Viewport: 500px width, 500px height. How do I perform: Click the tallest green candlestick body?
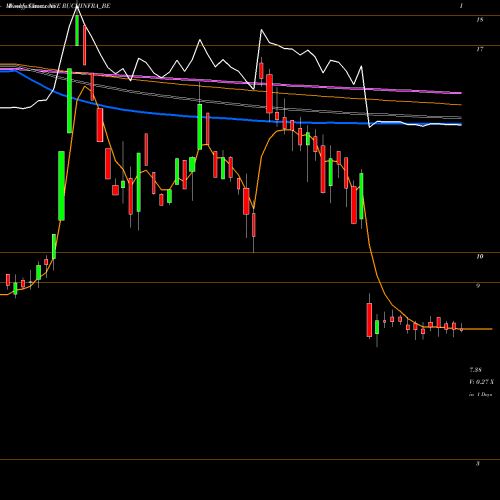coord(61,186)
